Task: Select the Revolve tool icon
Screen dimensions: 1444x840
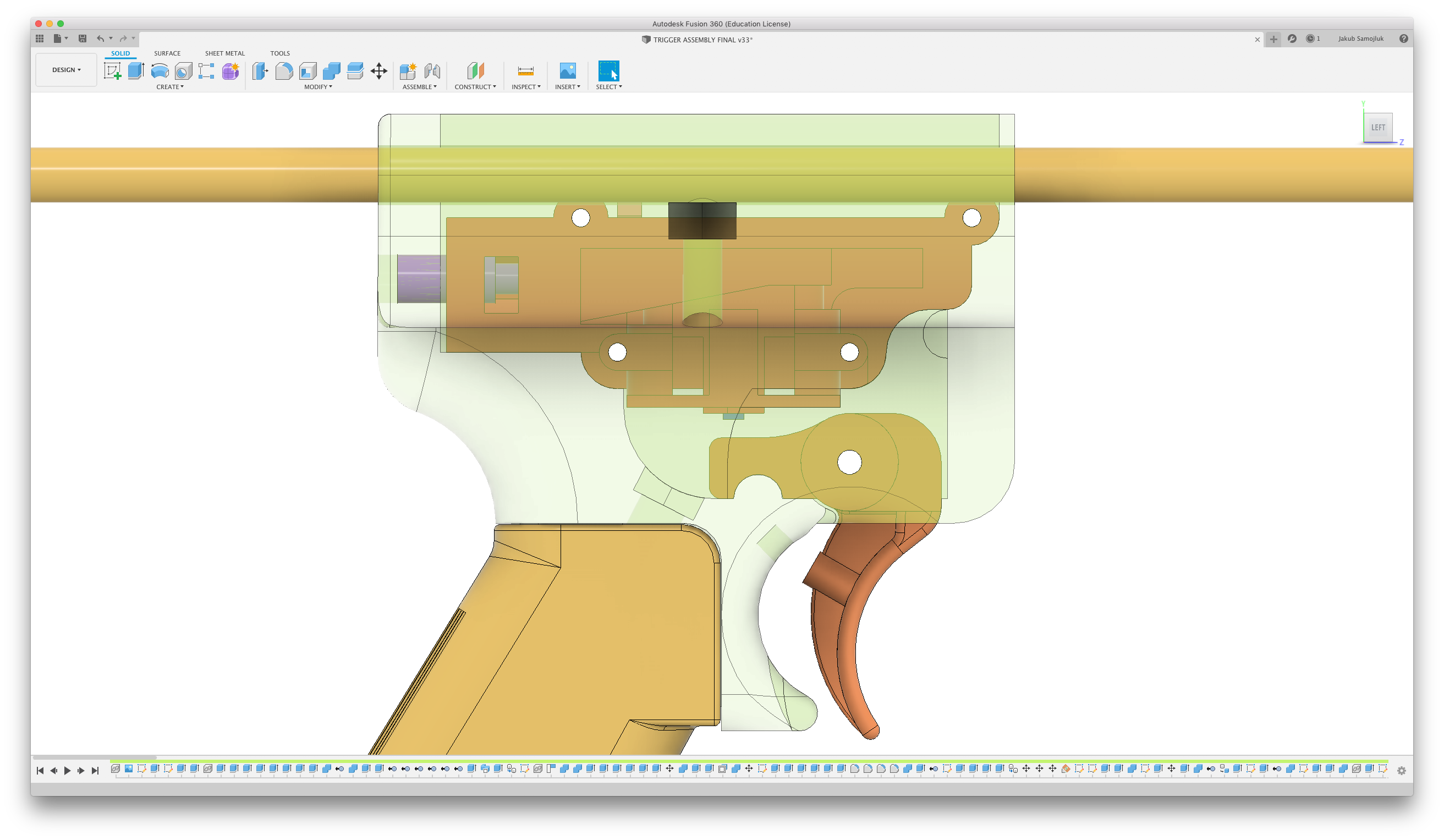Action: click(x=160, y=71)
